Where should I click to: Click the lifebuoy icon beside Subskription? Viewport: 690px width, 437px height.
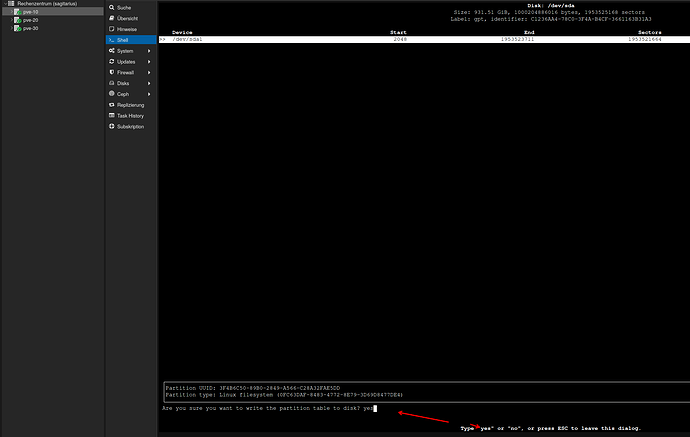[x=112, y=126]
